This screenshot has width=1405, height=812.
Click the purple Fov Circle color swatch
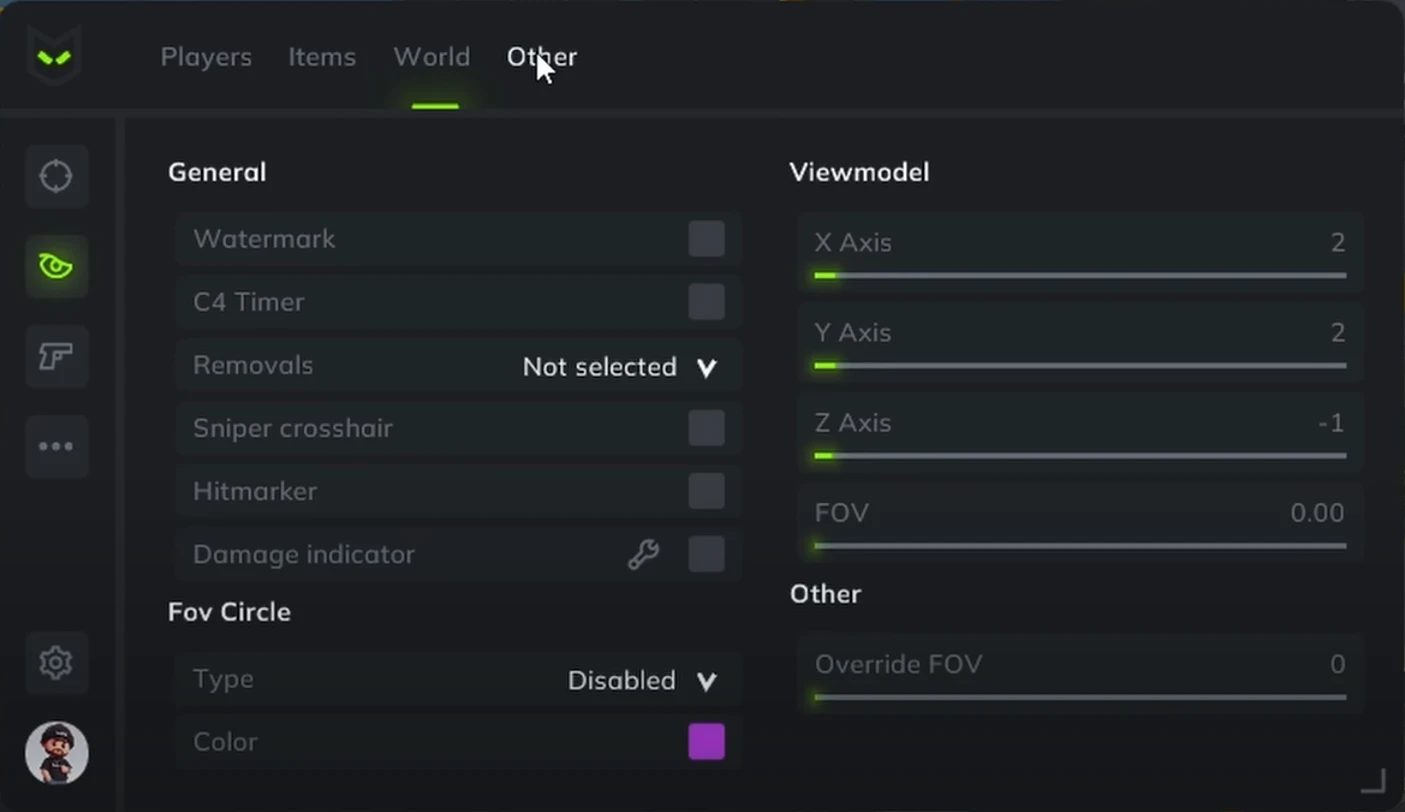[706, 742]
